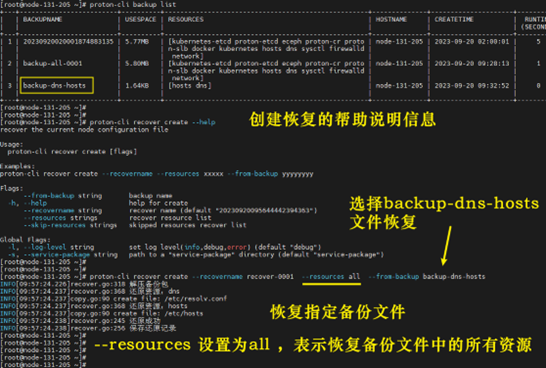This screenshot has width=546, height=368.
Task: Select the 'set log level' description text
Action: 225,247
